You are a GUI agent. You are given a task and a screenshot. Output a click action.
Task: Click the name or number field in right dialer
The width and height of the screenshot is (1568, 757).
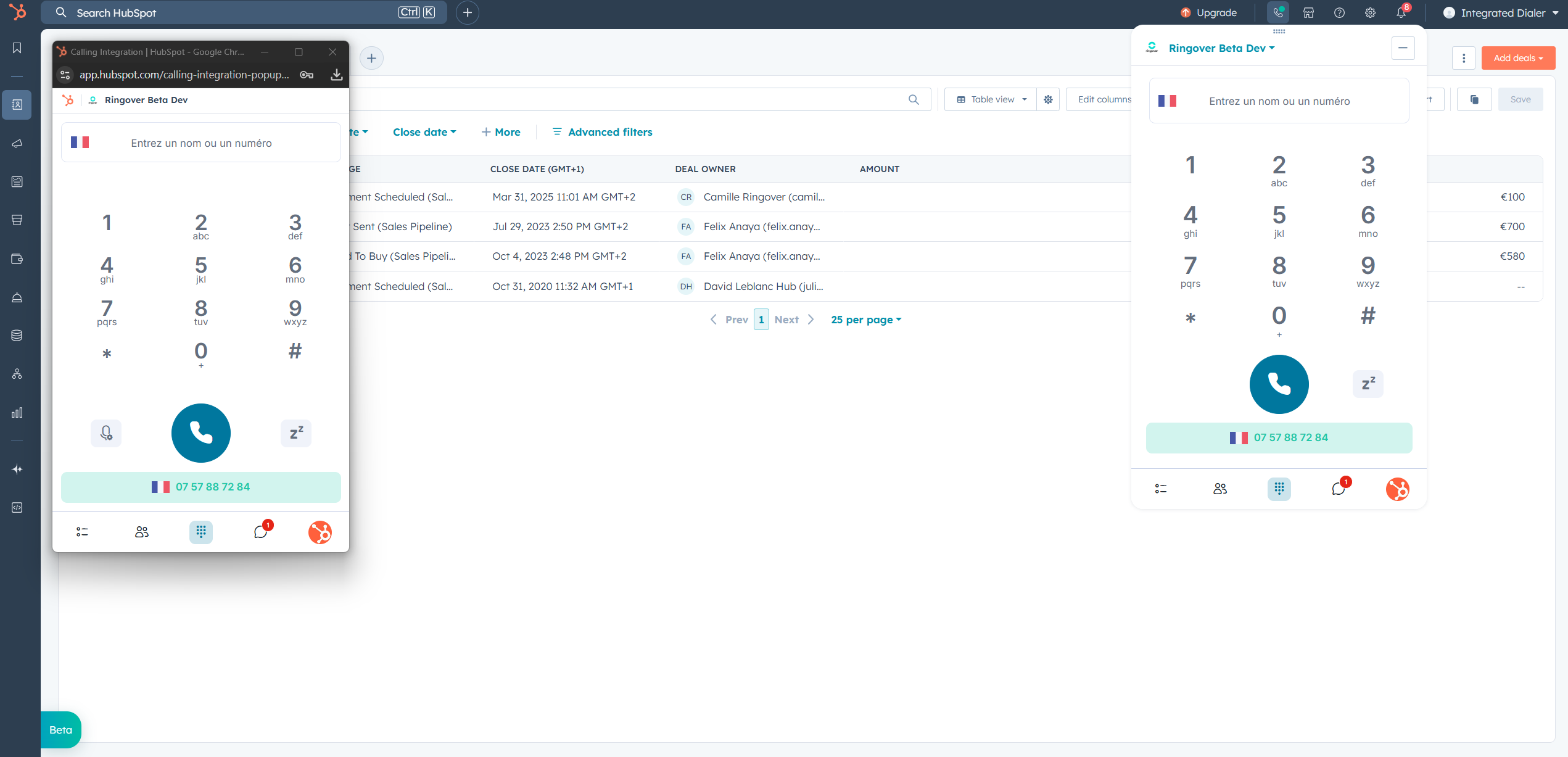point(1279,101)
